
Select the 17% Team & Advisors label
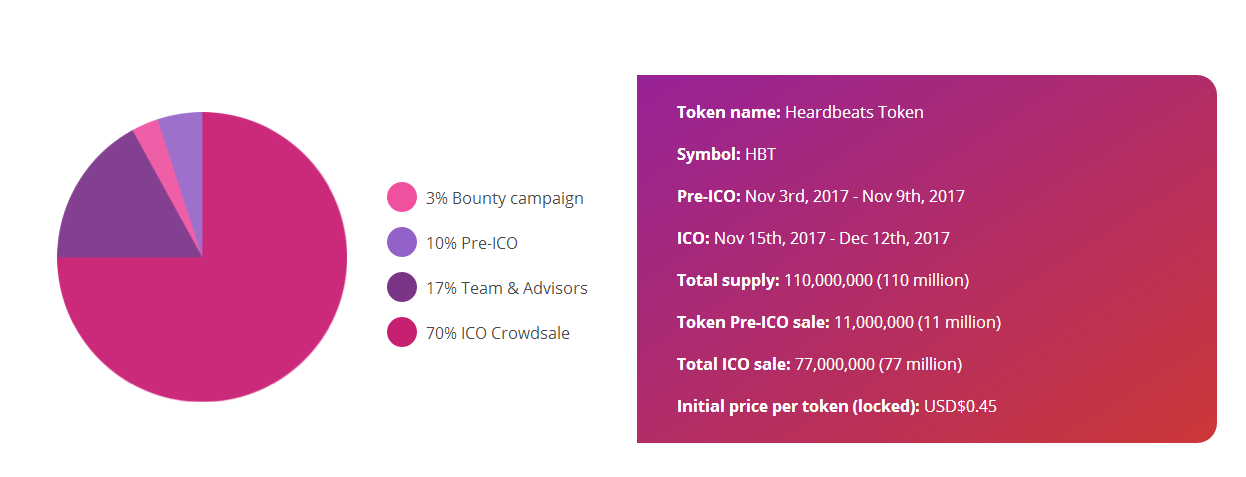pyautogui.click(x=506, y=288)
